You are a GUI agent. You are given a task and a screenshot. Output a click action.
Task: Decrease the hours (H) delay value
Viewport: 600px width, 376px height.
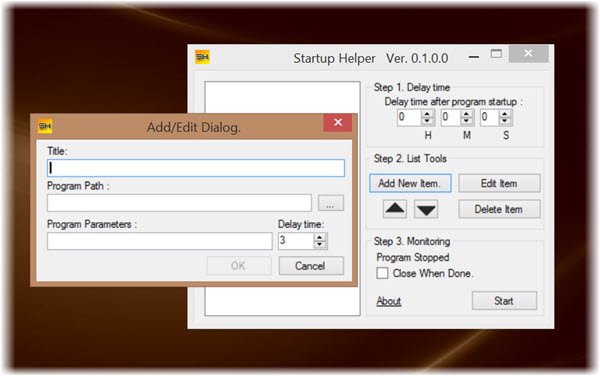tap(427, 121)
